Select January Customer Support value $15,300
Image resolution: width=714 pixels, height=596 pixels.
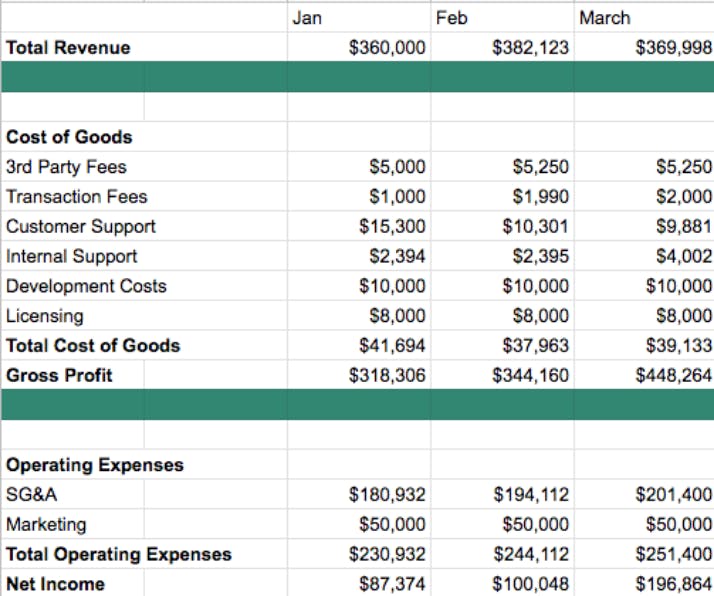[x=358, y=227]
